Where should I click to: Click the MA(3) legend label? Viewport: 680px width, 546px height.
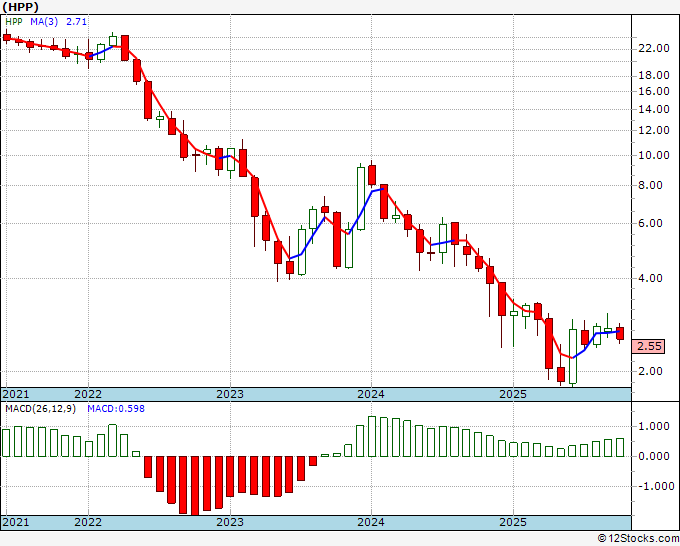pos(44,21)
